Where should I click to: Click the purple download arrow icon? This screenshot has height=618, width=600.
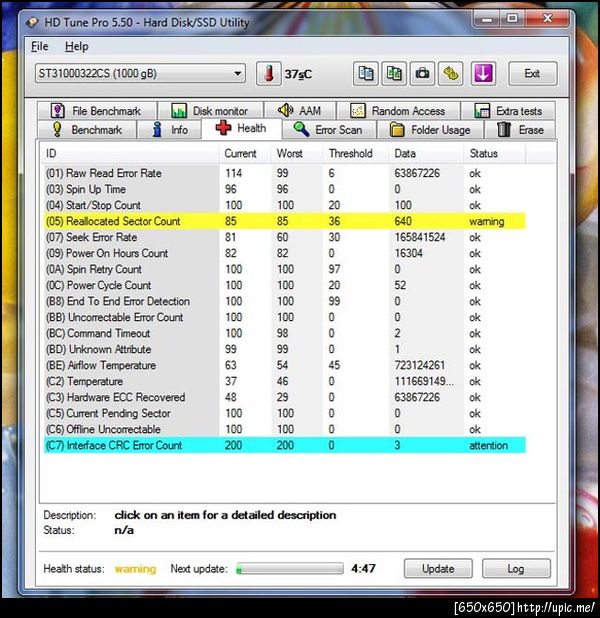coord(483,74)
